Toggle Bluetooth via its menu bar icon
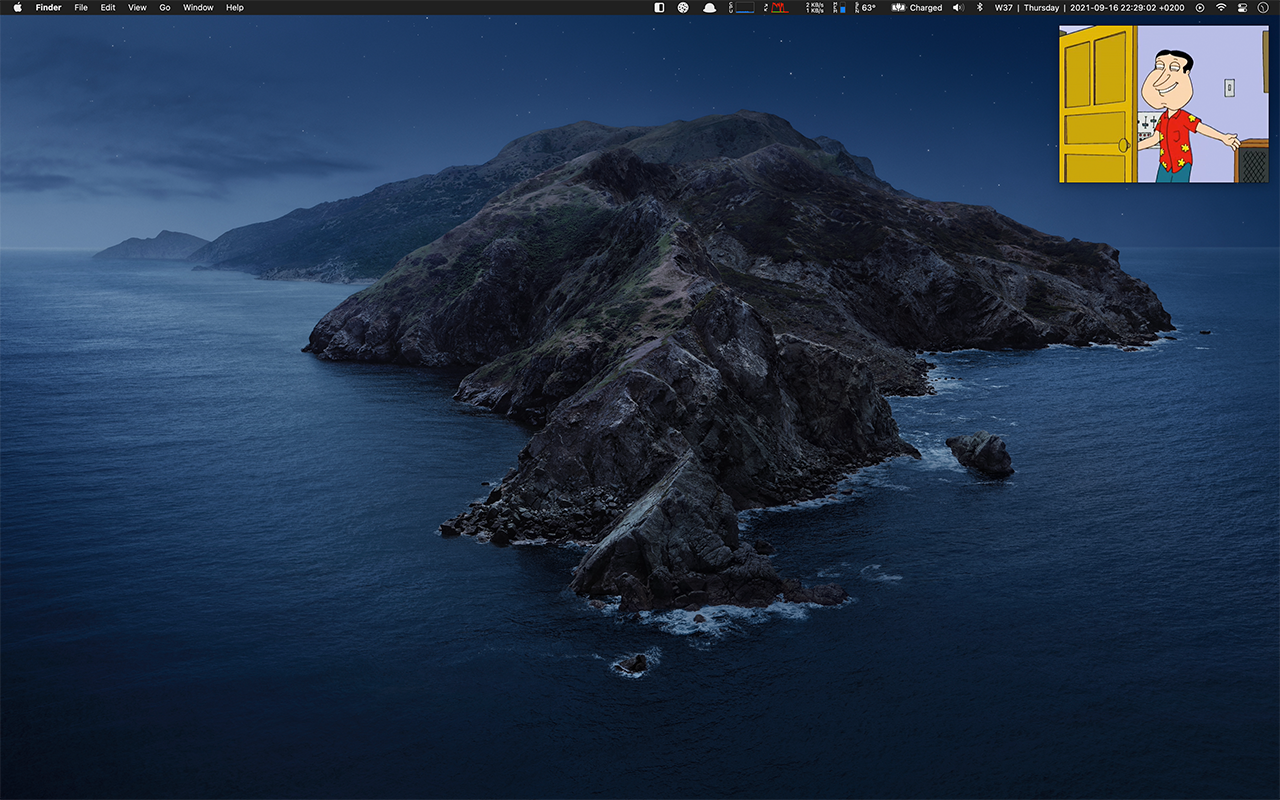The height and width of the screenshot is (800, 1280). [978, 8]
